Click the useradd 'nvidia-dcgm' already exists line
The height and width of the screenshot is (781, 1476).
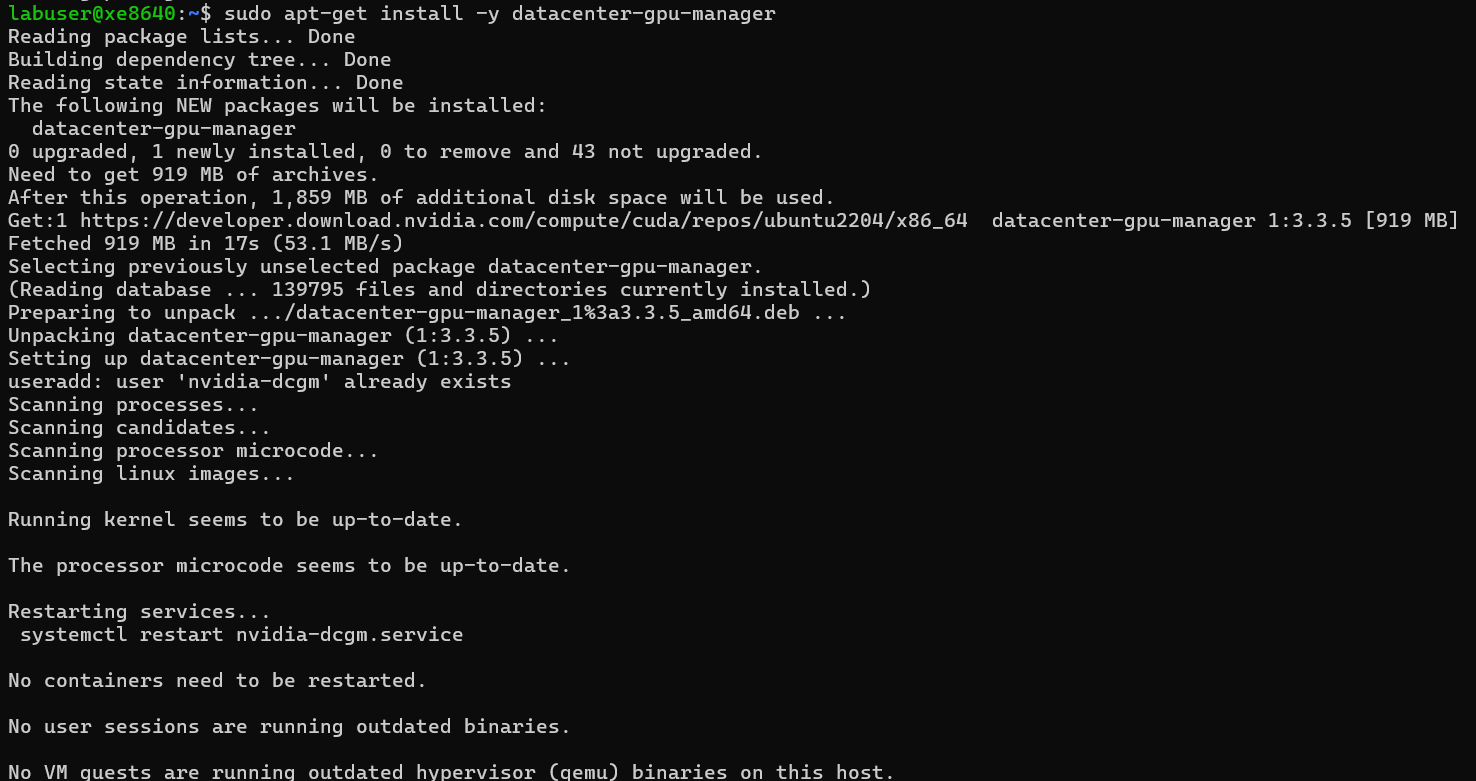point(259,382)
